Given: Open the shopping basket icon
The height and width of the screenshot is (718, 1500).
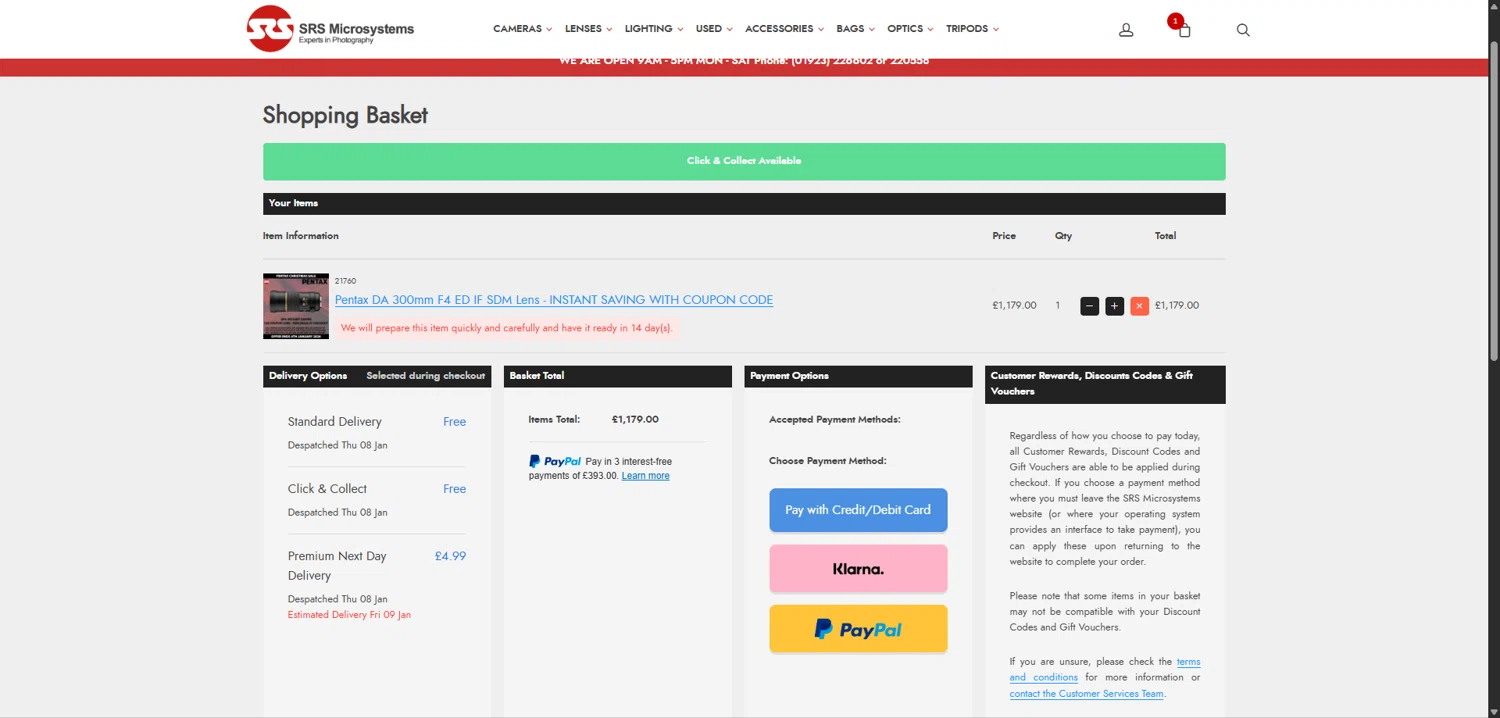Looking at the screenshot, I should pyautogui.click(x=1184, y=30).
